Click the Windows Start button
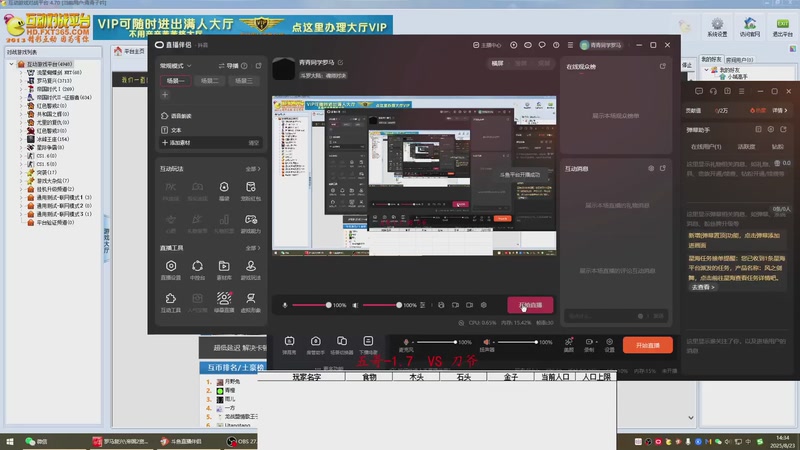800x450 pixels. 9,441
